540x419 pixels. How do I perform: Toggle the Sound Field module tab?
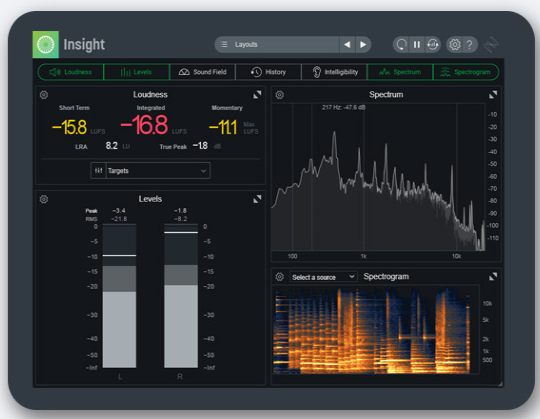point(202,72)
